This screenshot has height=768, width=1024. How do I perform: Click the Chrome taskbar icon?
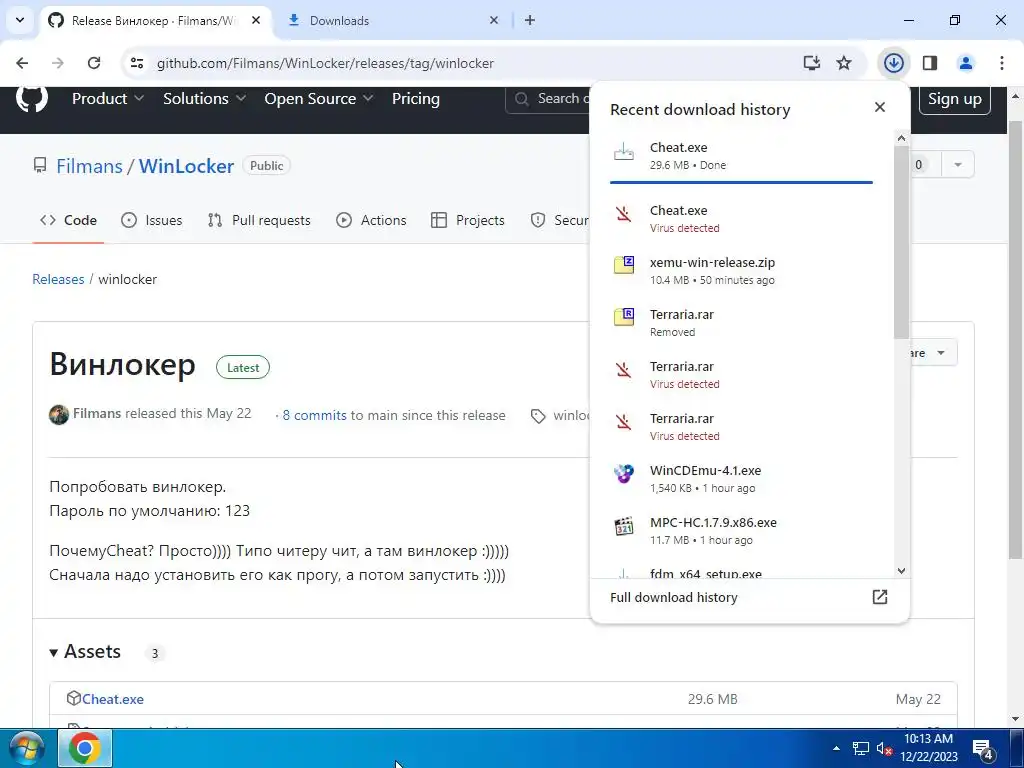coord(85,748)
